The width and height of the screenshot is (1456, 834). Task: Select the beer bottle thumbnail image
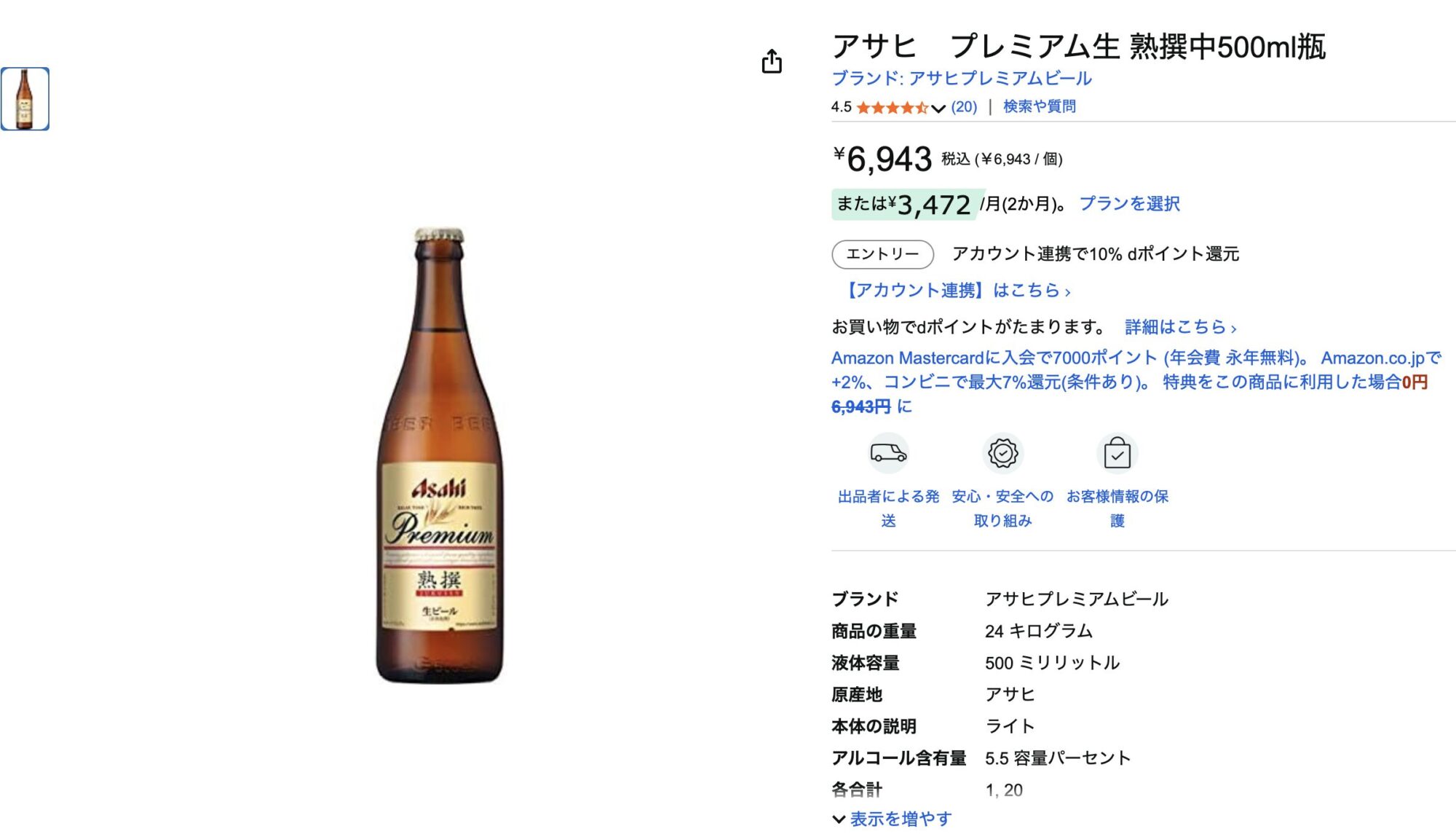pyautogui.click(x=25, y=99)
